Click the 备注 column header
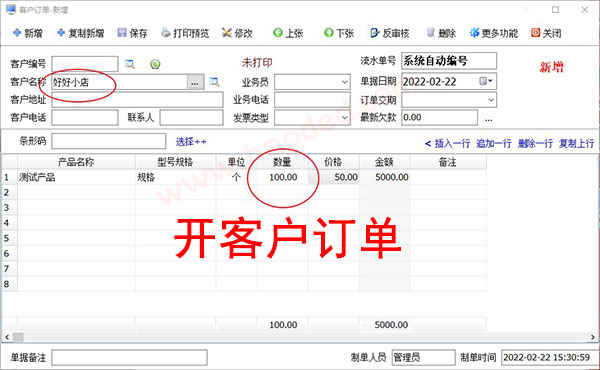The width and height of the screenshot is (600, 370). [x=448, y=162]
